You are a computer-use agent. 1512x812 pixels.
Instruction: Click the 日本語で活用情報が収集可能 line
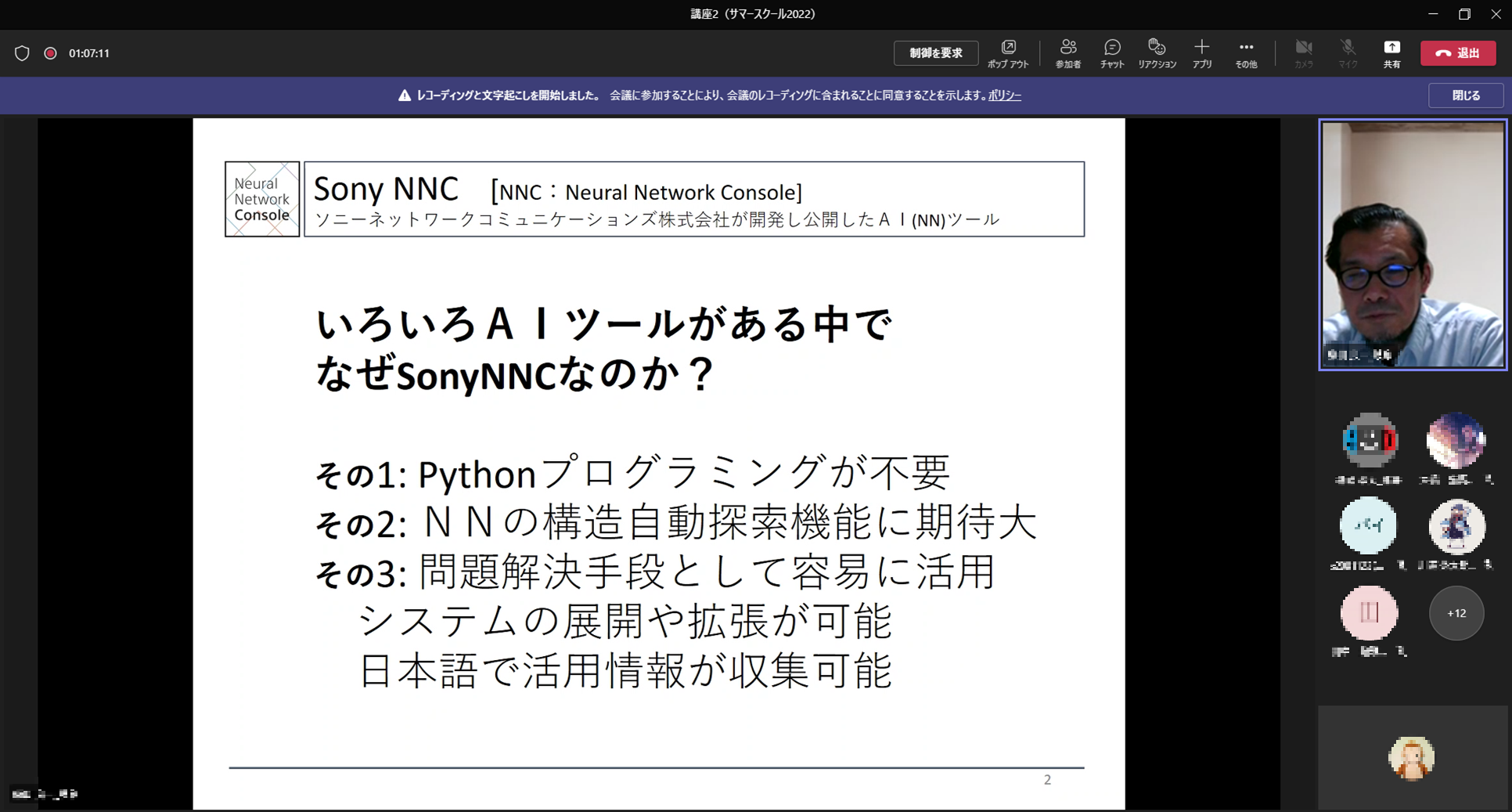click(625, 671)
